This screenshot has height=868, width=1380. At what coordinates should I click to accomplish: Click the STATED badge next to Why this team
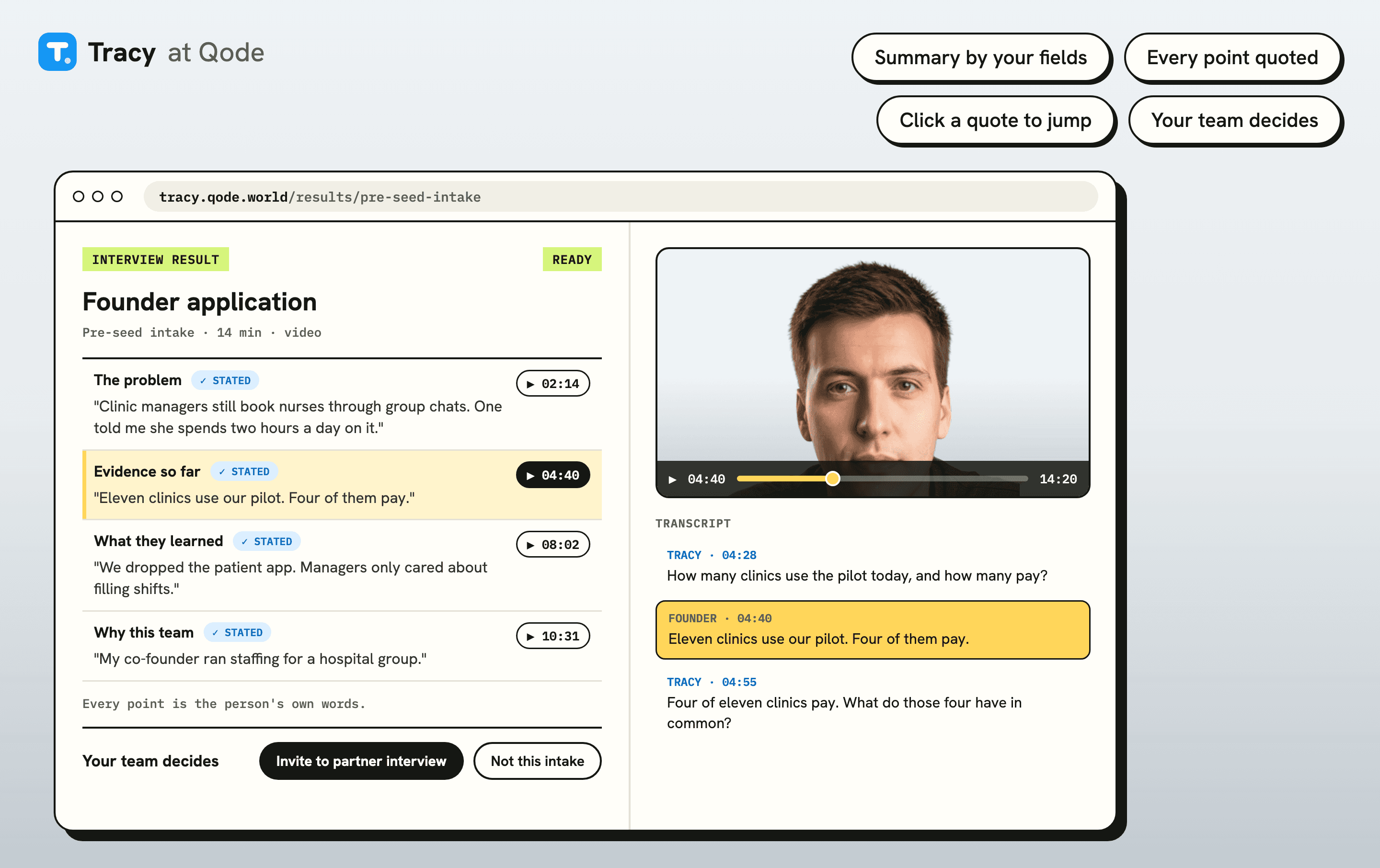coord(237,632)
